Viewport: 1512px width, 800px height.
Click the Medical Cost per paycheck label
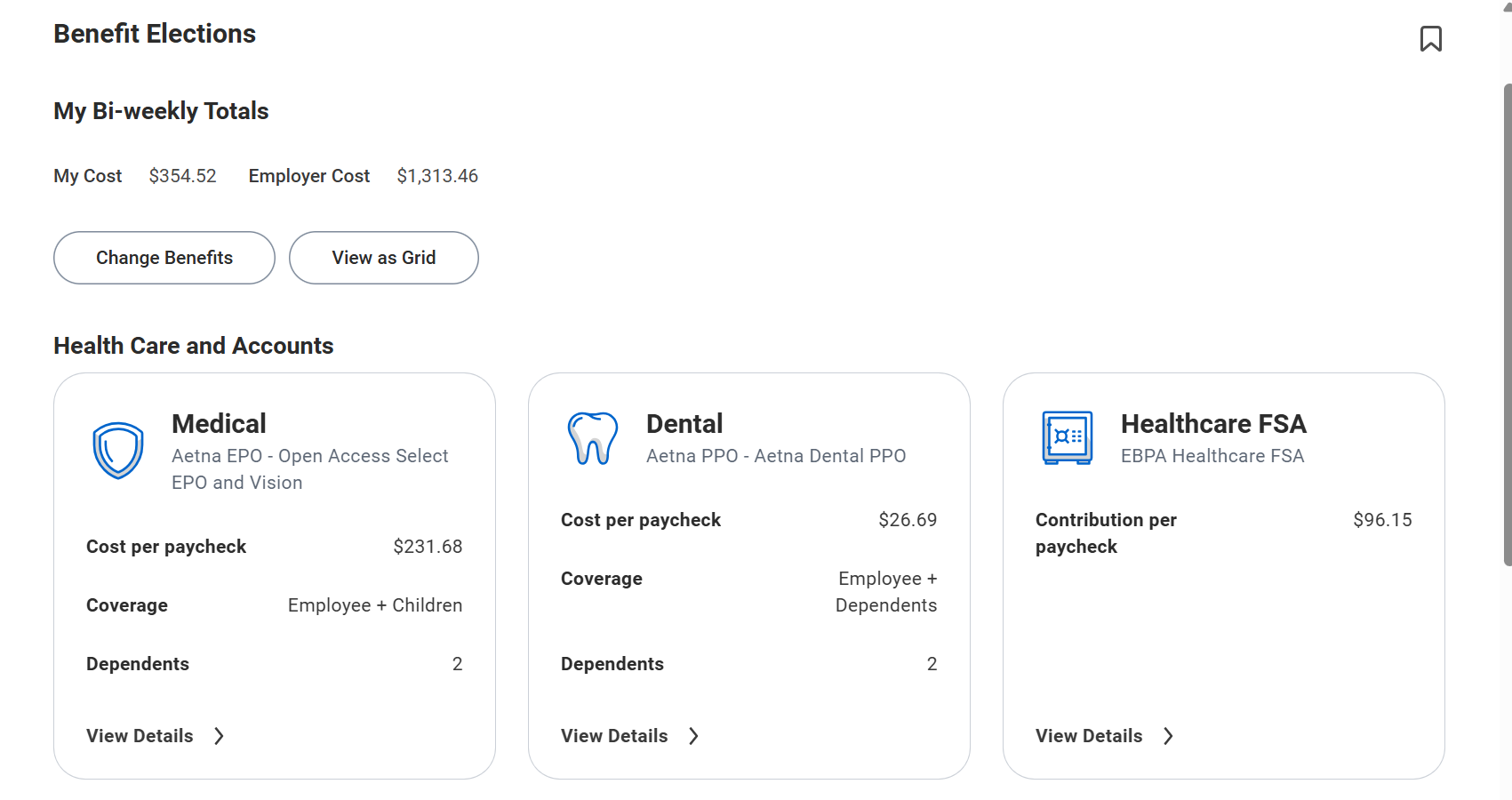166,547
